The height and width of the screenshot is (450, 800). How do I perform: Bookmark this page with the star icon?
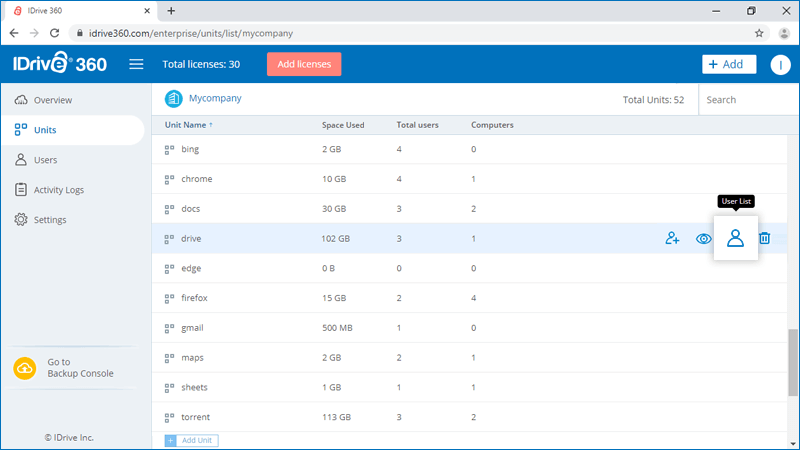(x=759, y=33)
